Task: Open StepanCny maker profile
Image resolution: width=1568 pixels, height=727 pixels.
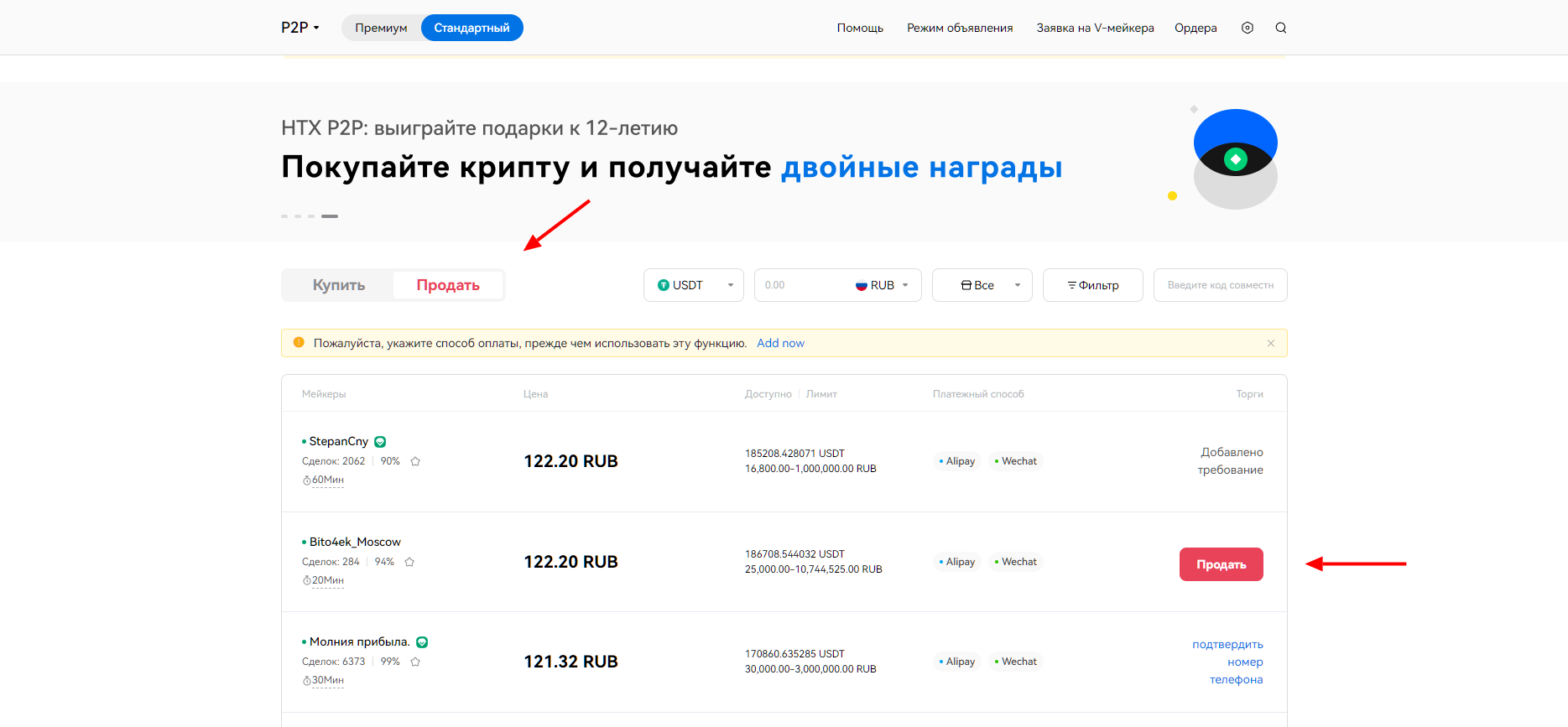Action: coord(338,441)
